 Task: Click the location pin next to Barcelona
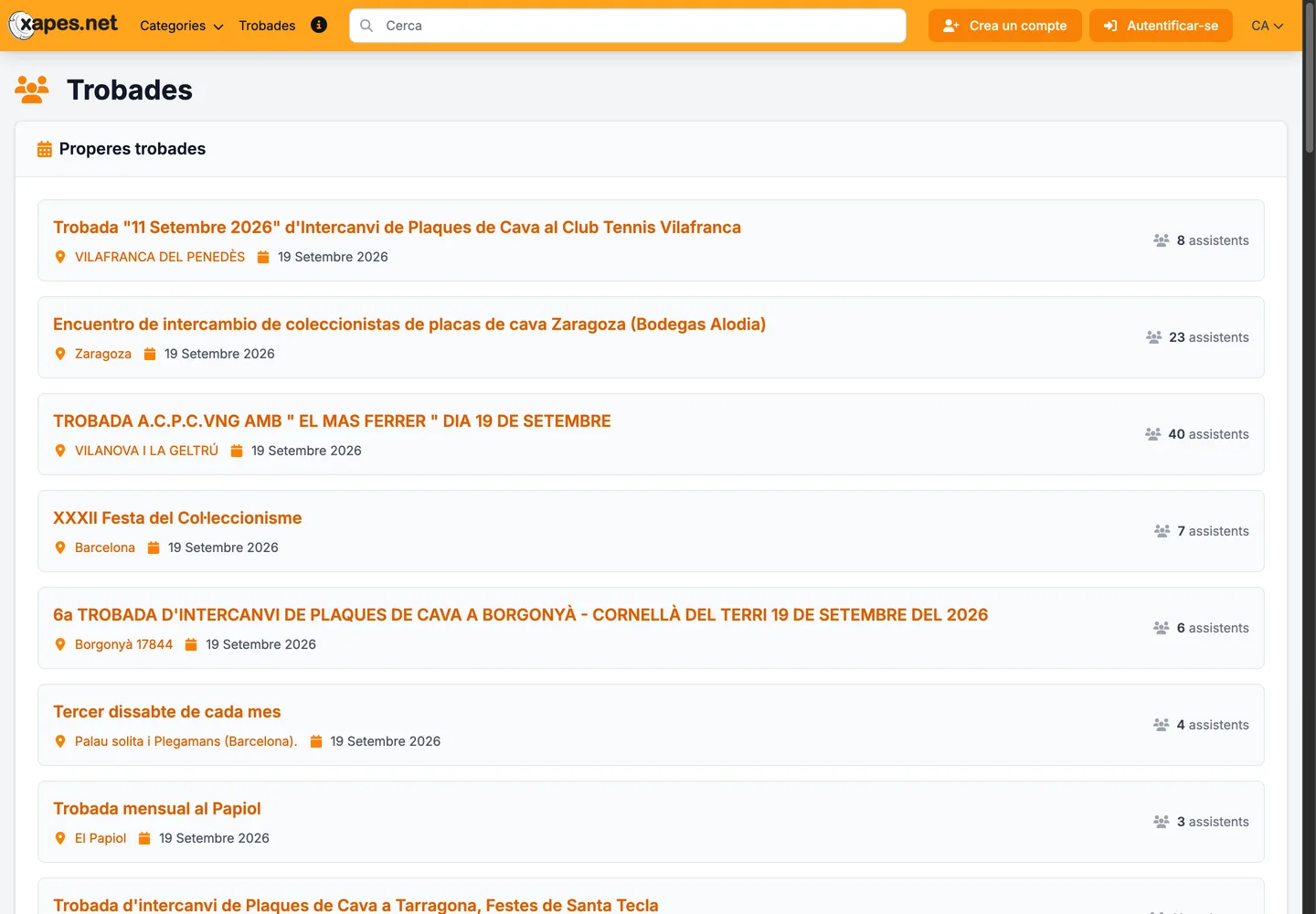[x=60, y=547]
